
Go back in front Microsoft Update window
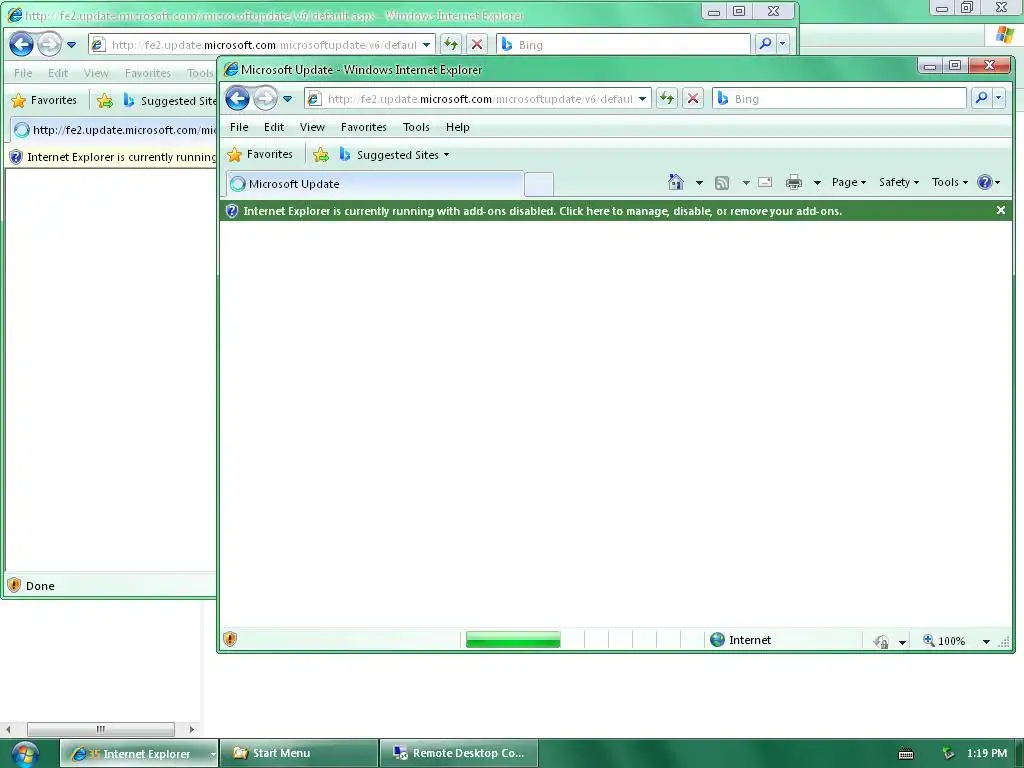click(x=237, y=99)
